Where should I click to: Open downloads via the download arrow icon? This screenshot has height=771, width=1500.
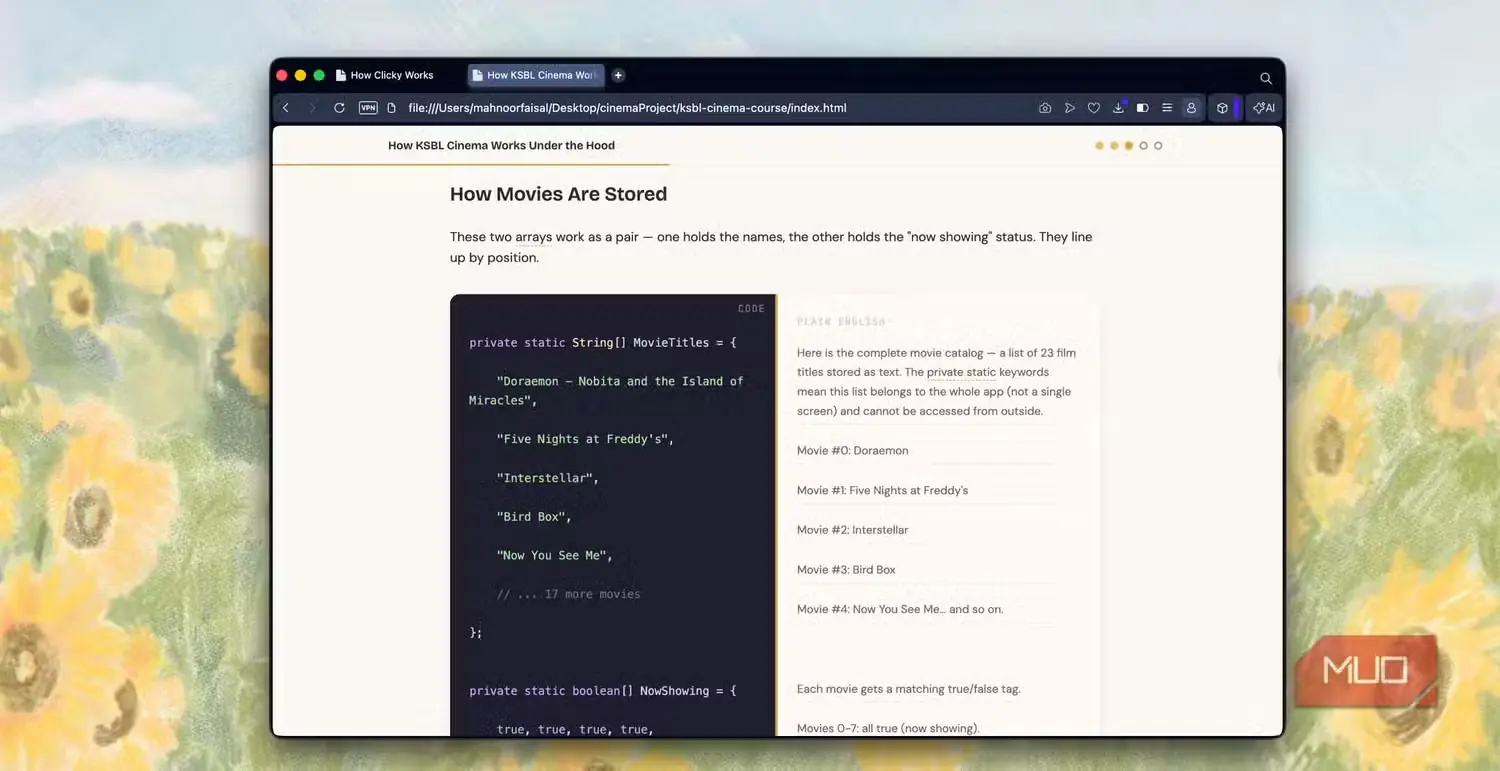tap(1119, 108)
